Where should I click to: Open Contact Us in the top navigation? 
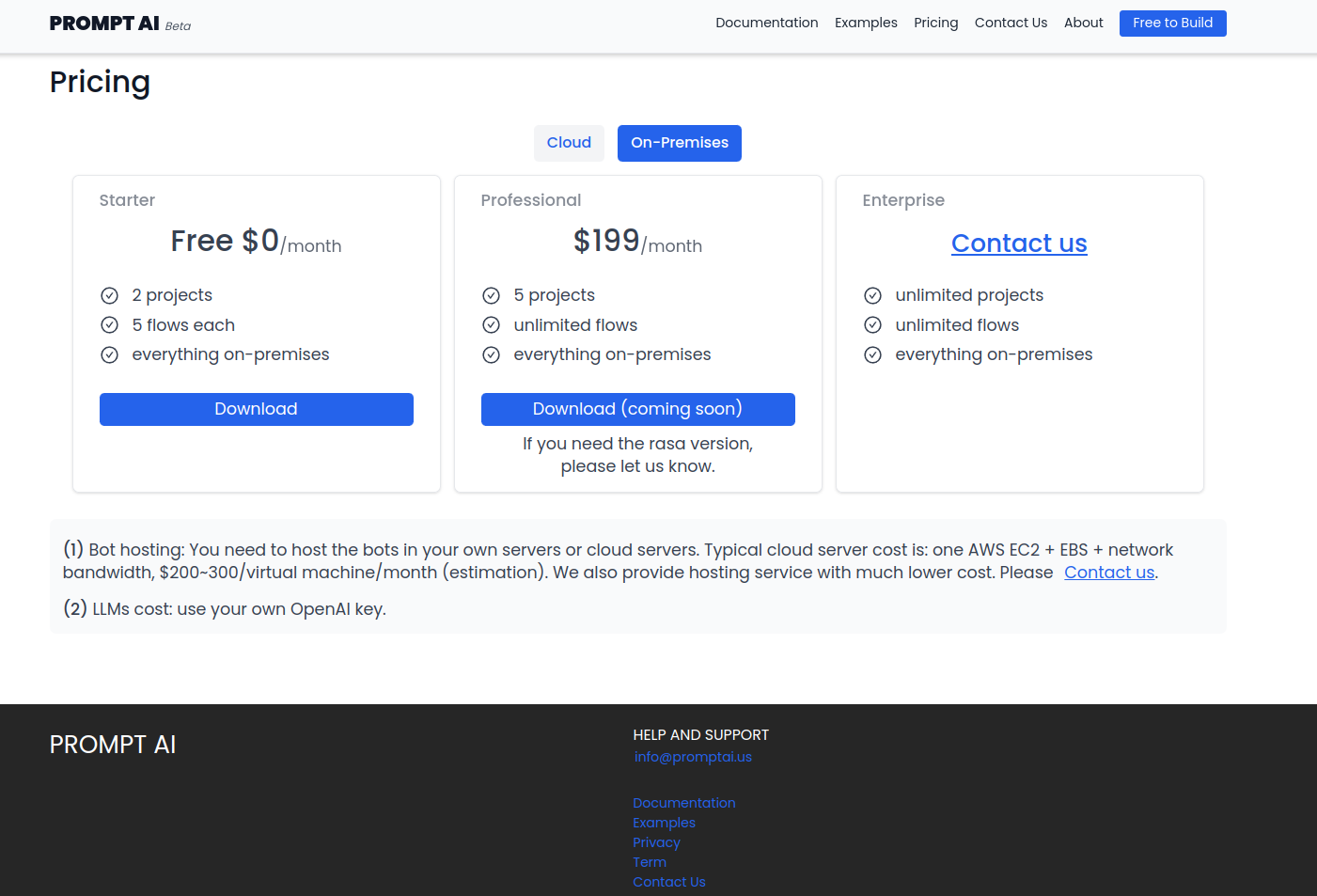(1011, 23)
